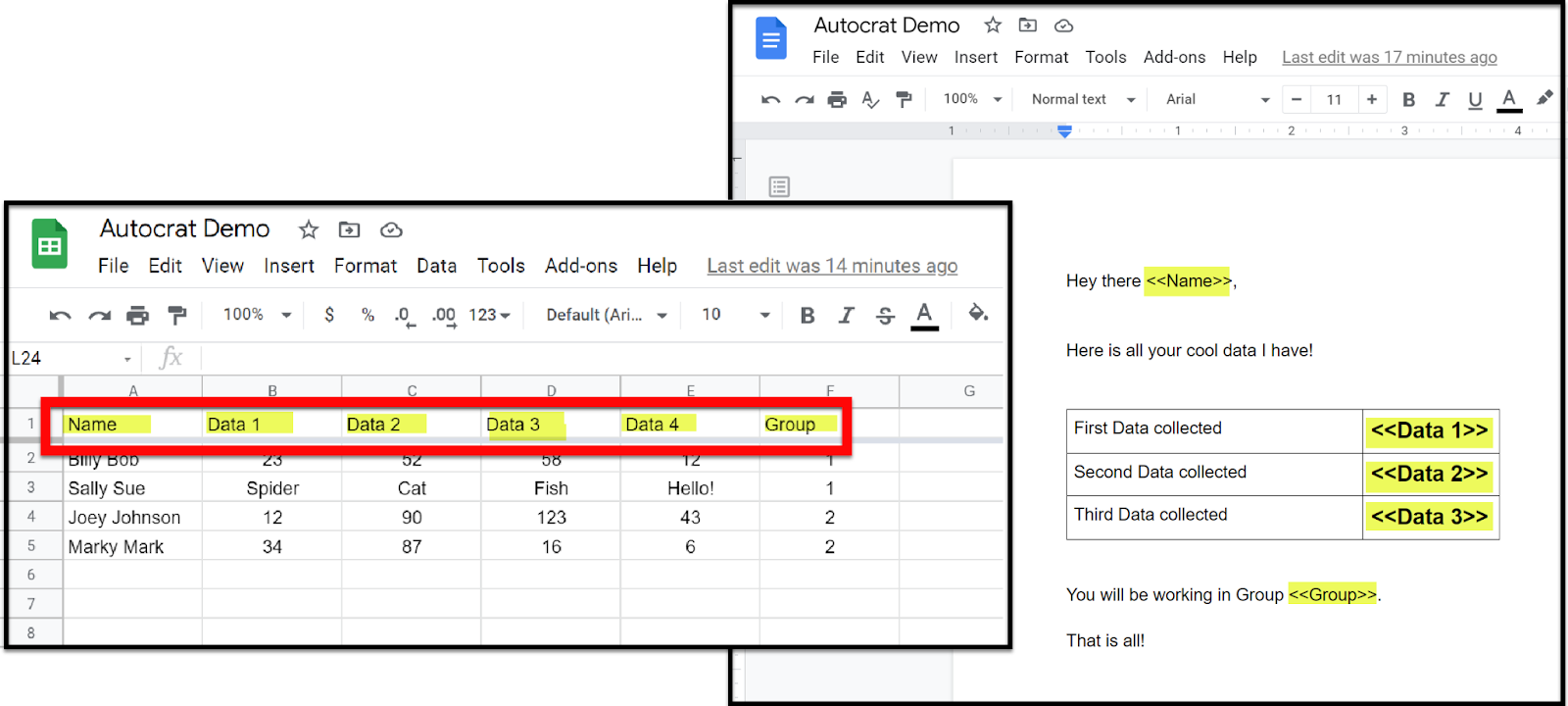Click the Google Sheets home icon
The height and width of the screenshot is (706, 1568).
tap(49, 244)
